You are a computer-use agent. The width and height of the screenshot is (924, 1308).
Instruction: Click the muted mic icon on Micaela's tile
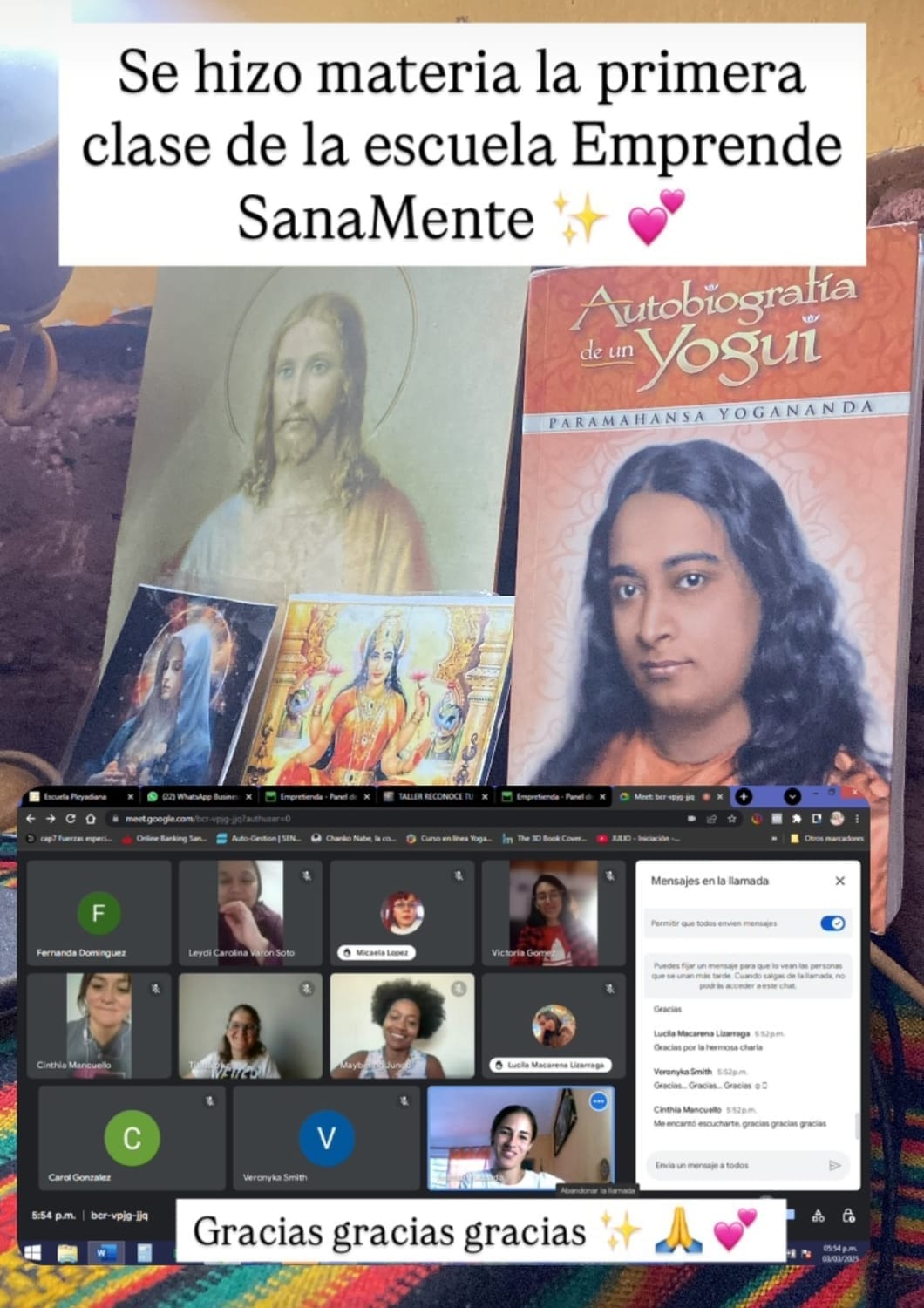(x=459, y=876)
